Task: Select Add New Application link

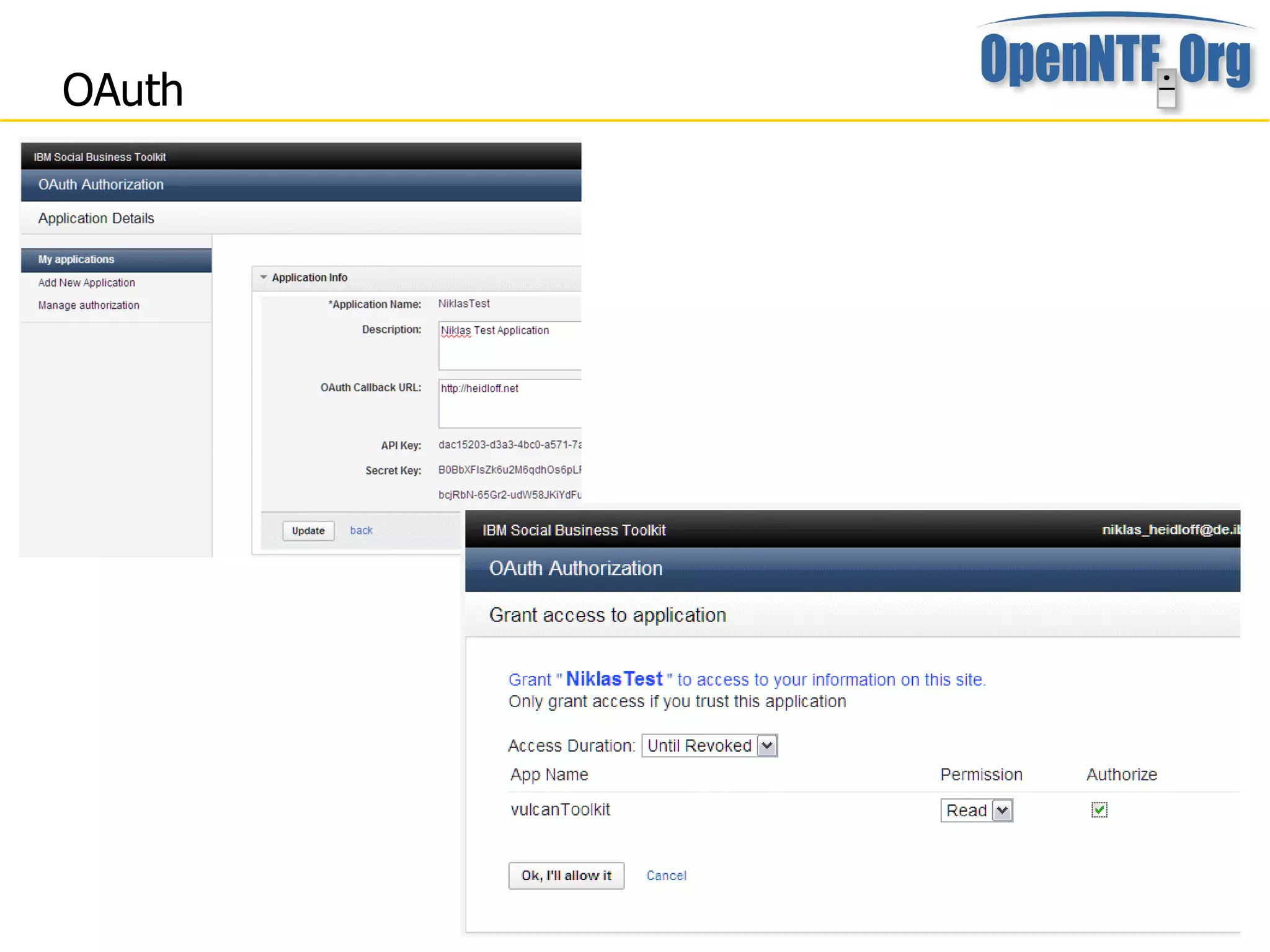Action: (86, 283)
